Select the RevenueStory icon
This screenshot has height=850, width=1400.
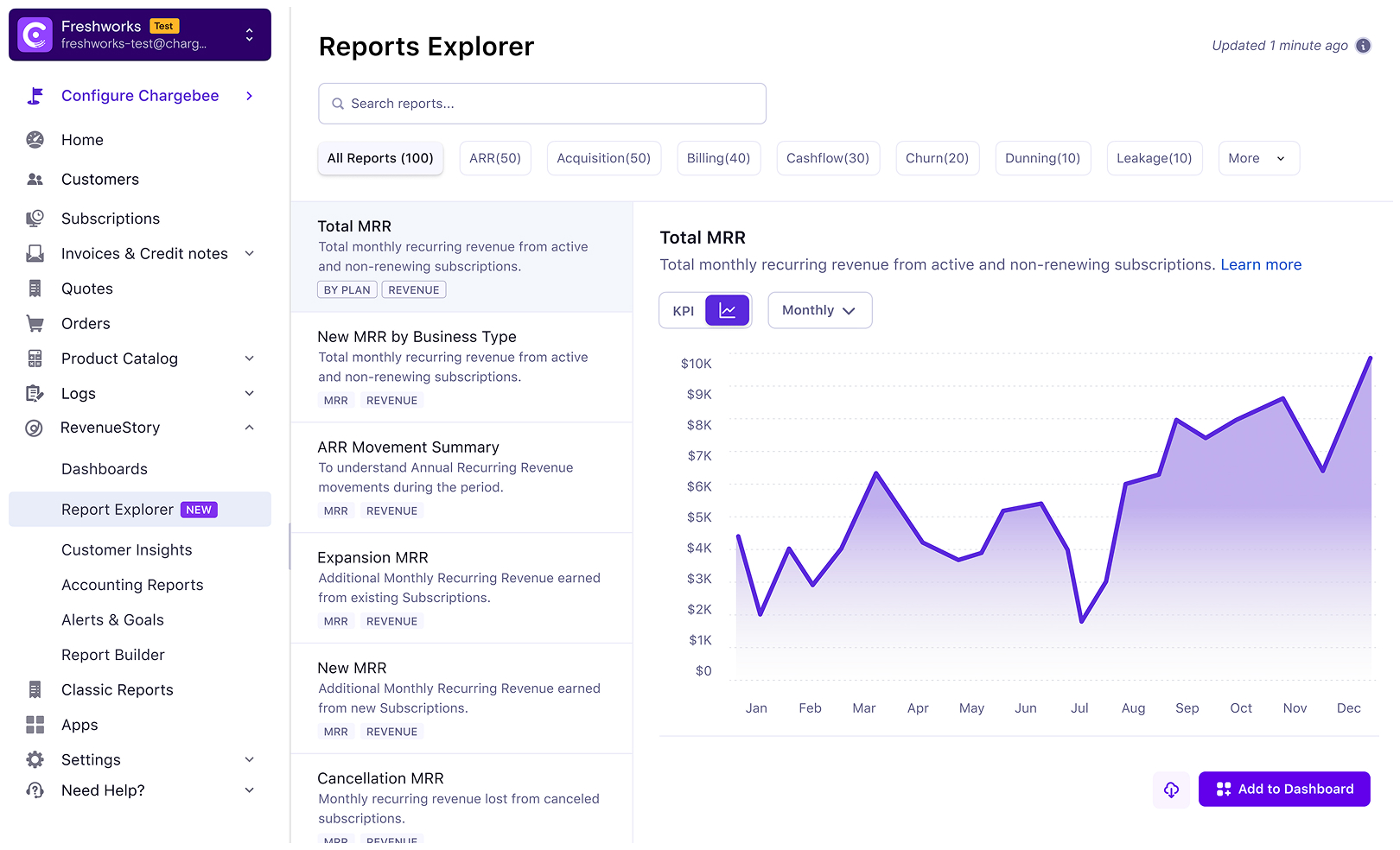(35, 427)
